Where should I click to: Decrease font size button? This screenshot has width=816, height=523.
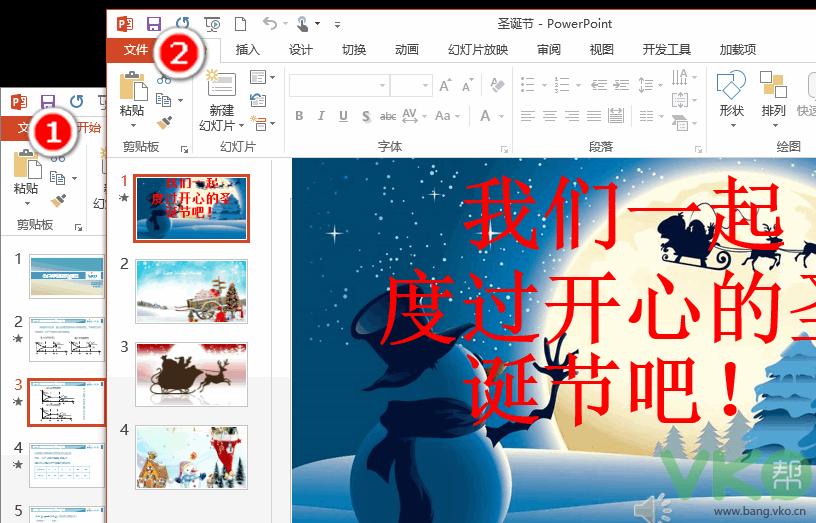coord(467,85)
